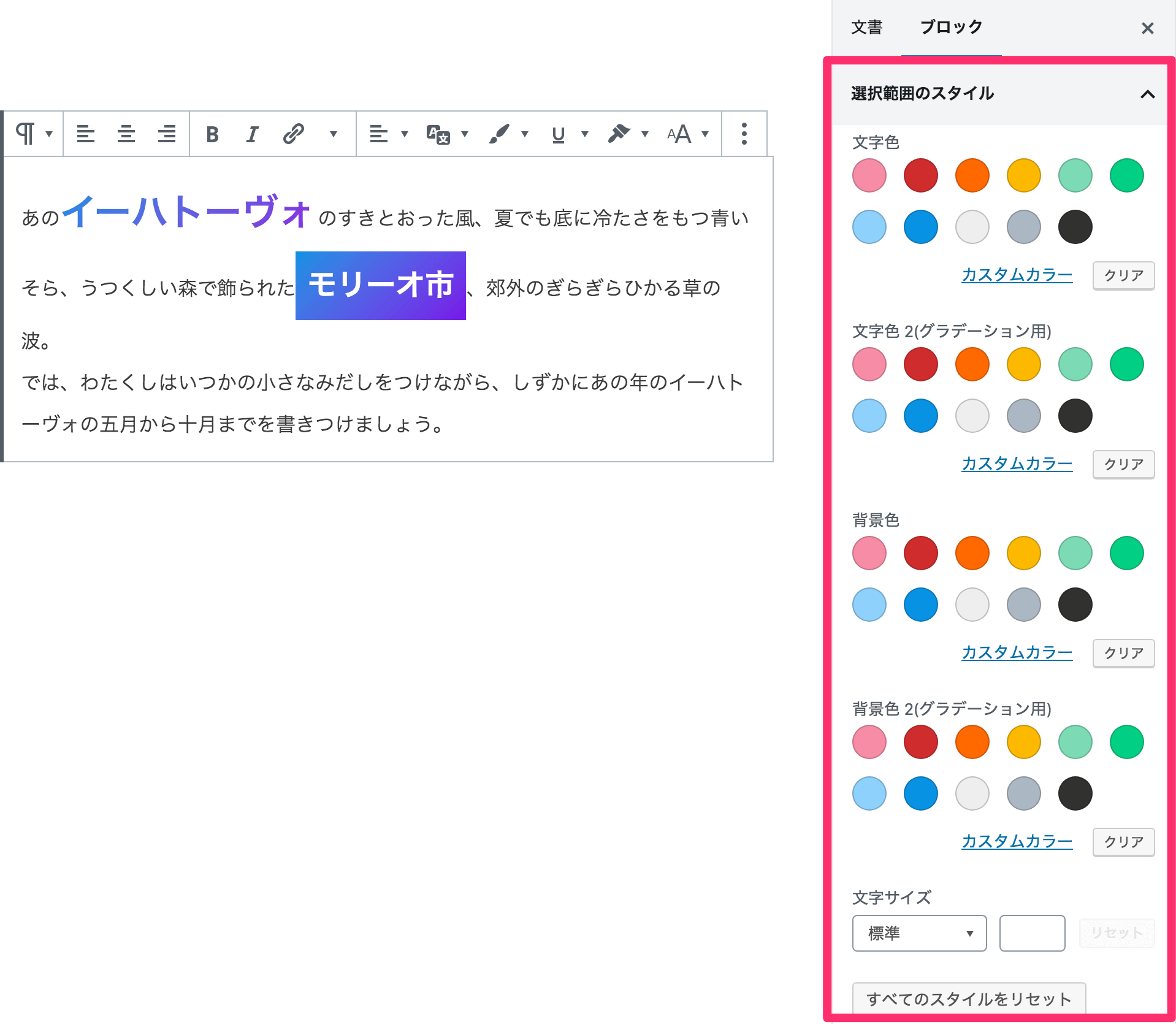Align text right in block toolbar
Viewport: 1176px width, 1024px height.
pyautogui.click(x=166, y=134)
